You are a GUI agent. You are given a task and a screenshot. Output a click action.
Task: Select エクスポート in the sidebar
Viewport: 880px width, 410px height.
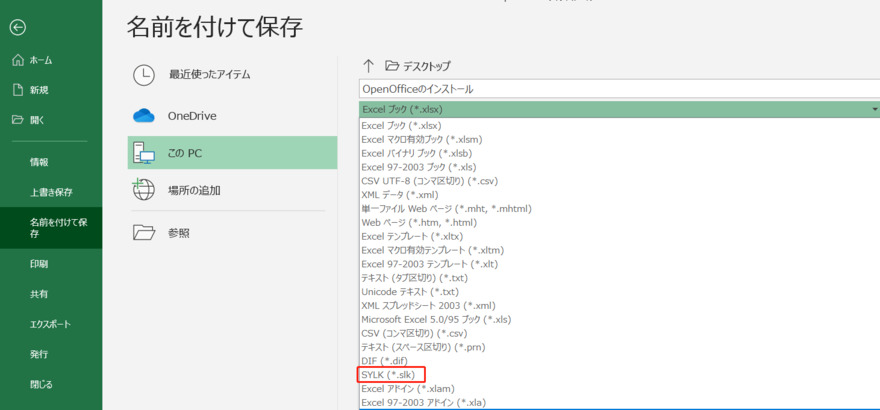(x=51, y=324)
